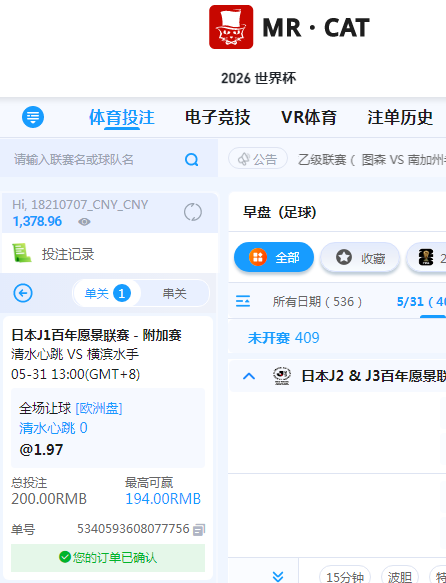Click the search magnifier icon
This screenshot has width=446, height=583.
191,160
